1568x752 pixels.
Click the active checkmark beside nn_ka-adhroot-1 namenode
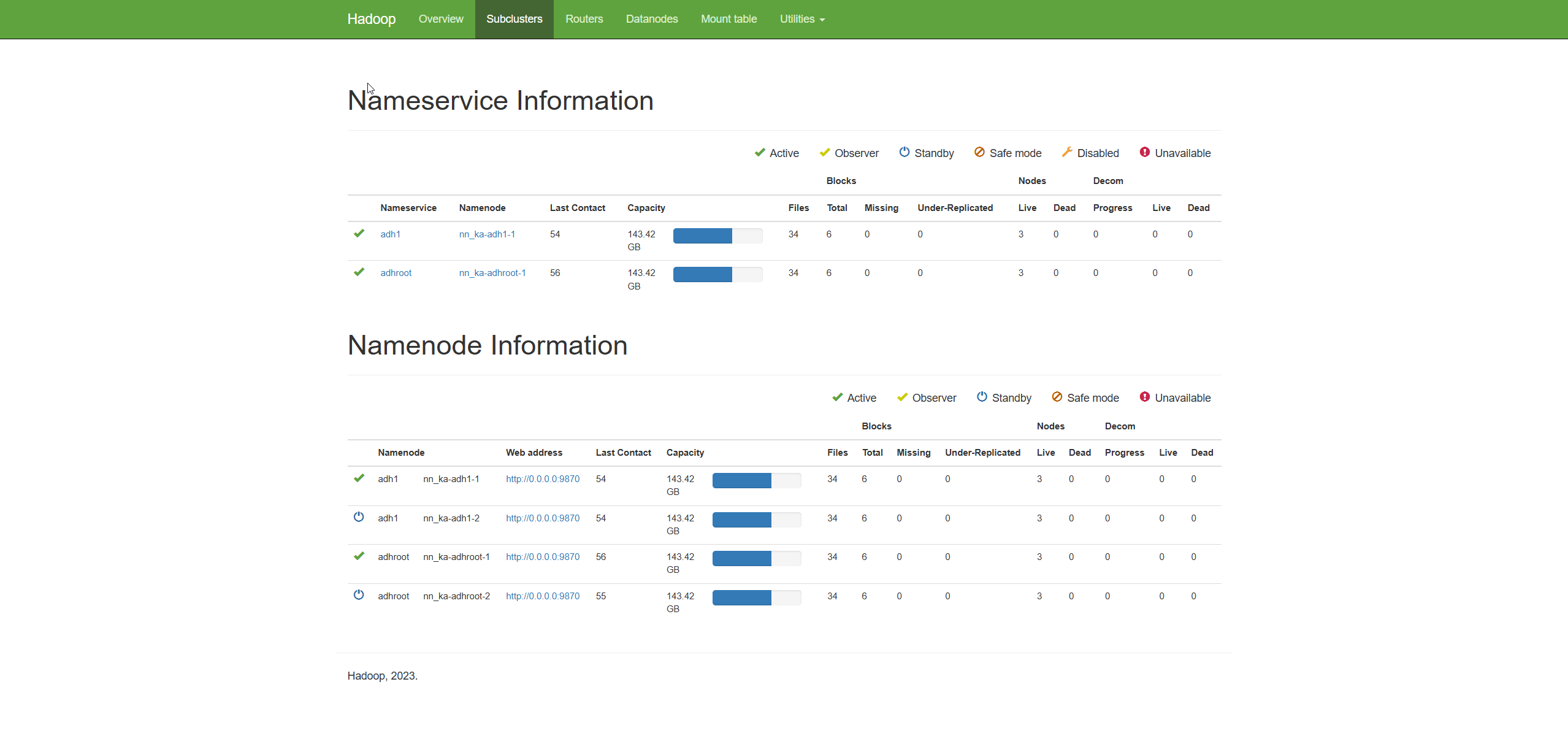click(359, 556)
